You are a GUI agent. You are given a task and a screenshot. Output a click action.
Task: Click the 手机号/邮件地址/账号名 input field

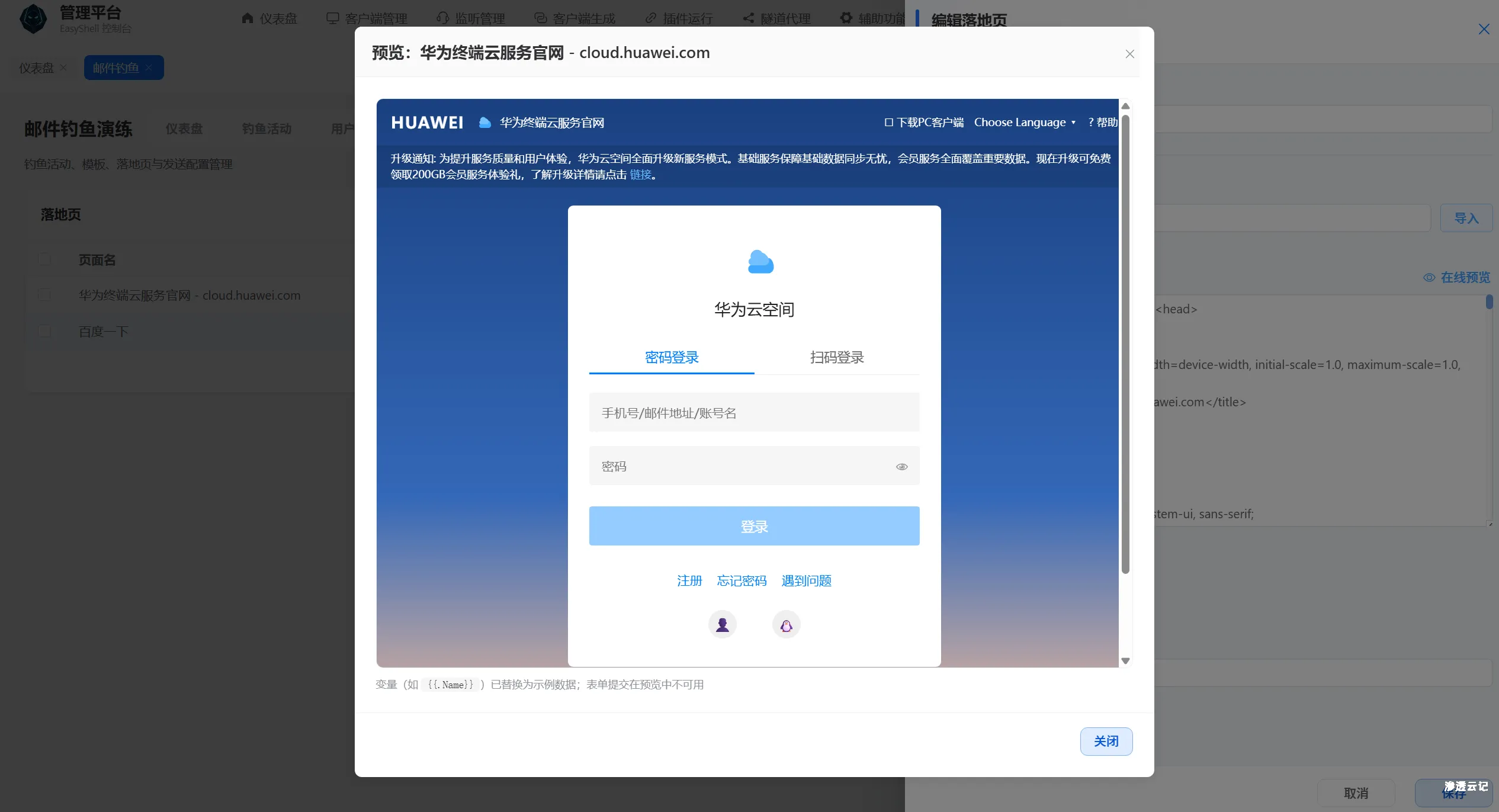754,412
